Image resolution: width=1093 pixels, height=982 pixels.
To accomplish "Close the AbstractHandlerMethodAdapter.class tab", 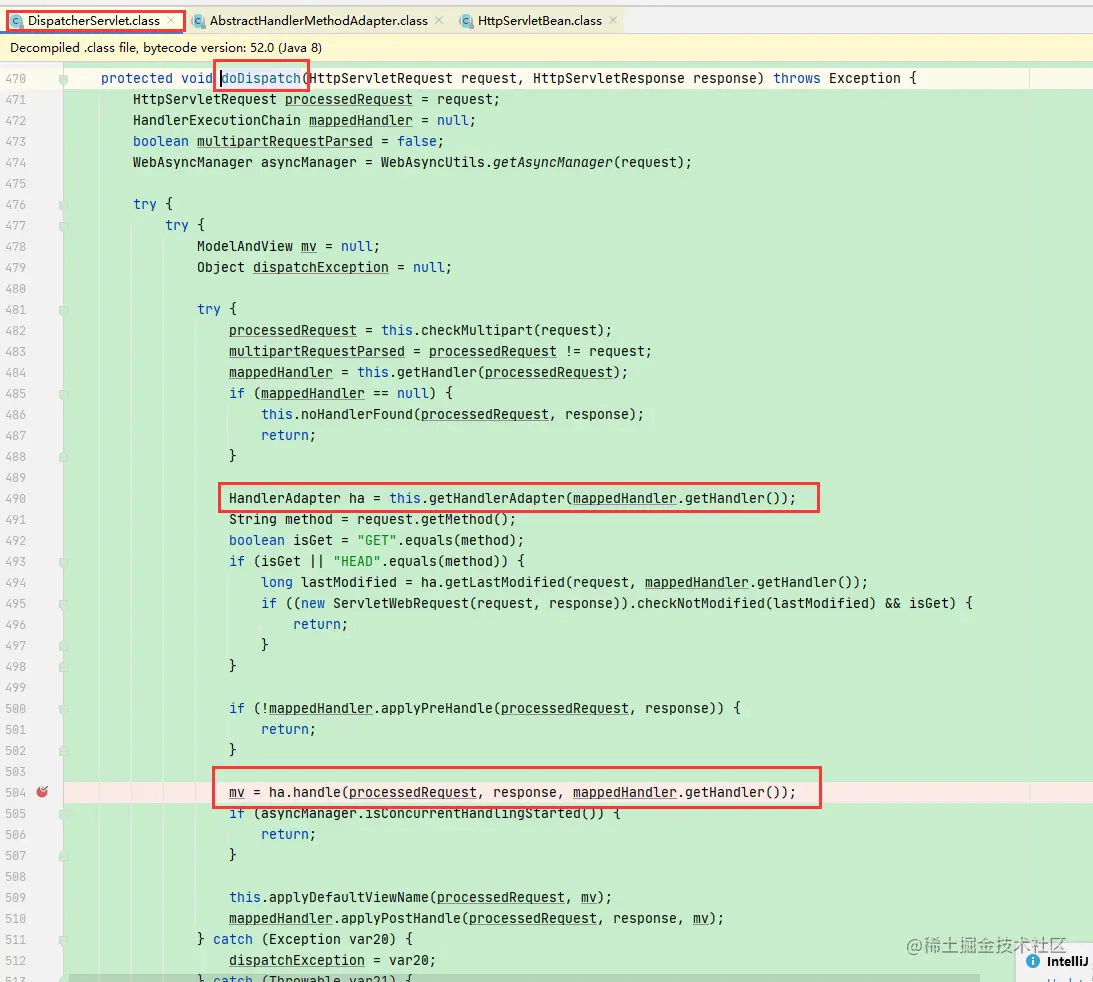I will (x=438, y=21).
